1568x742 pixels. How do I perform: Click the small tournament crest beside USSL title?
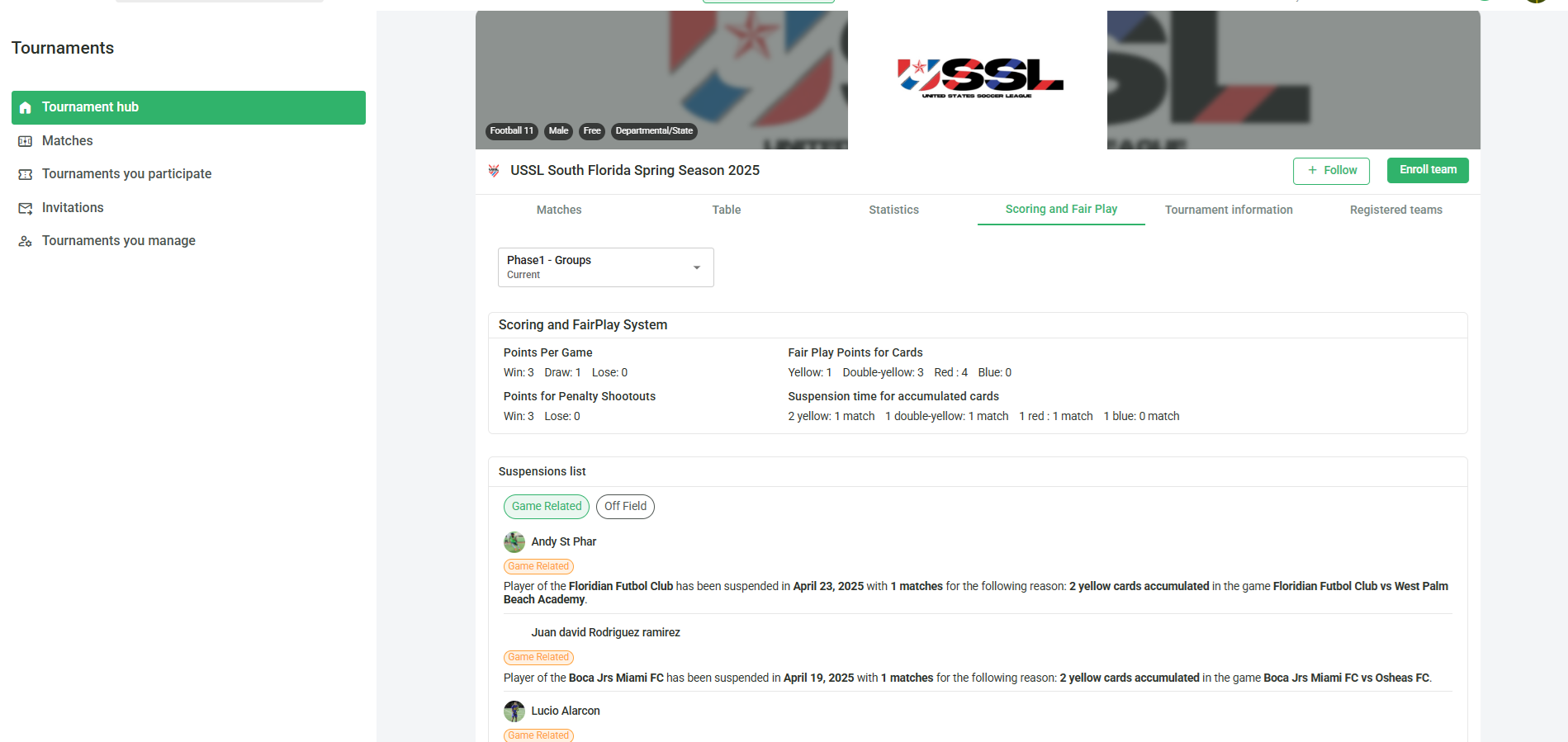pyautogui.click(x=494, y=171)
